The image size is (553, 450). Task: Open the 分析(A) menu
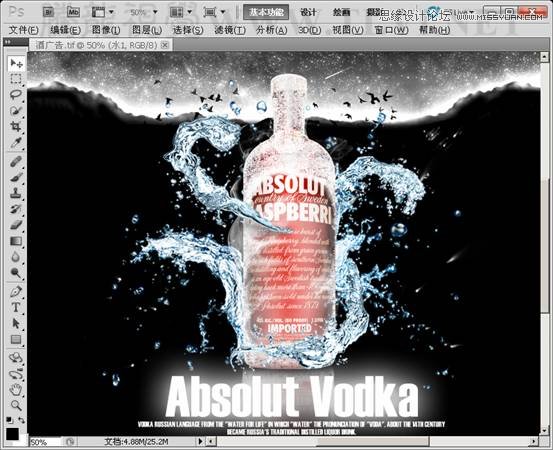272,30
